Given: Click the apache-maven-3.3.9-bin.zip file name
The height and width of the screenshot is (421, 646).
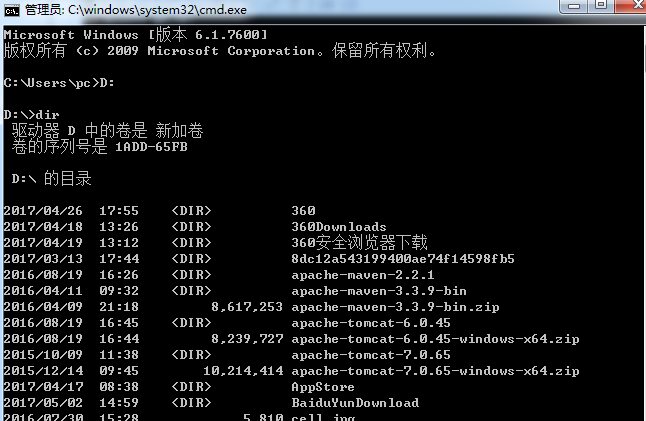Looking at the screenshot, I should [x=396, y=307].
